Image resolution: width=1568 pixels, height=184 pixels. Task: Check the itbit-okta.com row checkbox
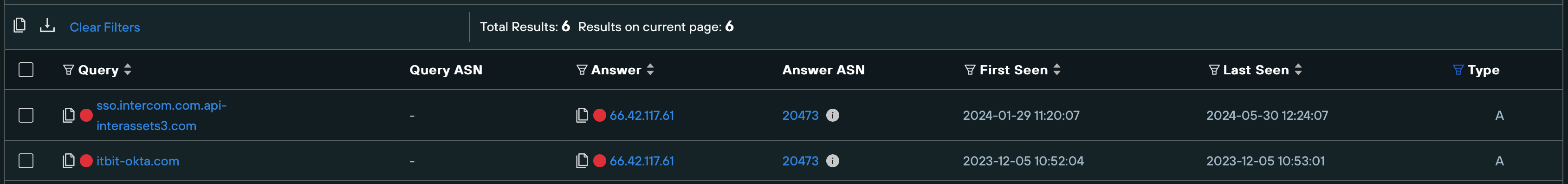click(x=26, y=161)
